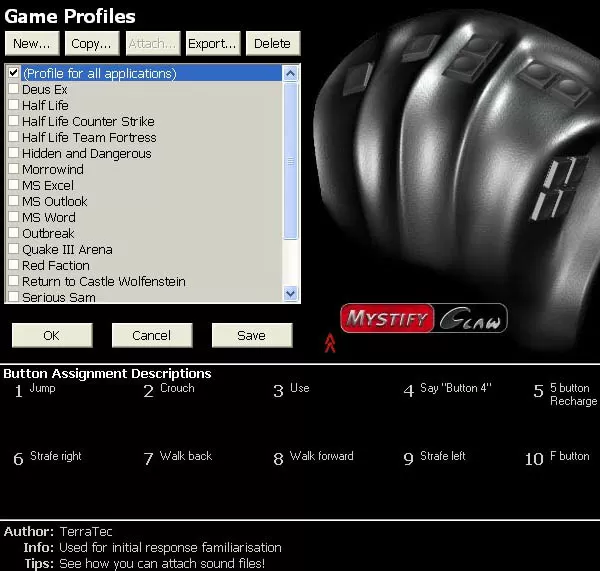Enable Quake III Arena checkbox
Image resolution: width=600 pixels, height=571 pixels.
click(14, 249)
